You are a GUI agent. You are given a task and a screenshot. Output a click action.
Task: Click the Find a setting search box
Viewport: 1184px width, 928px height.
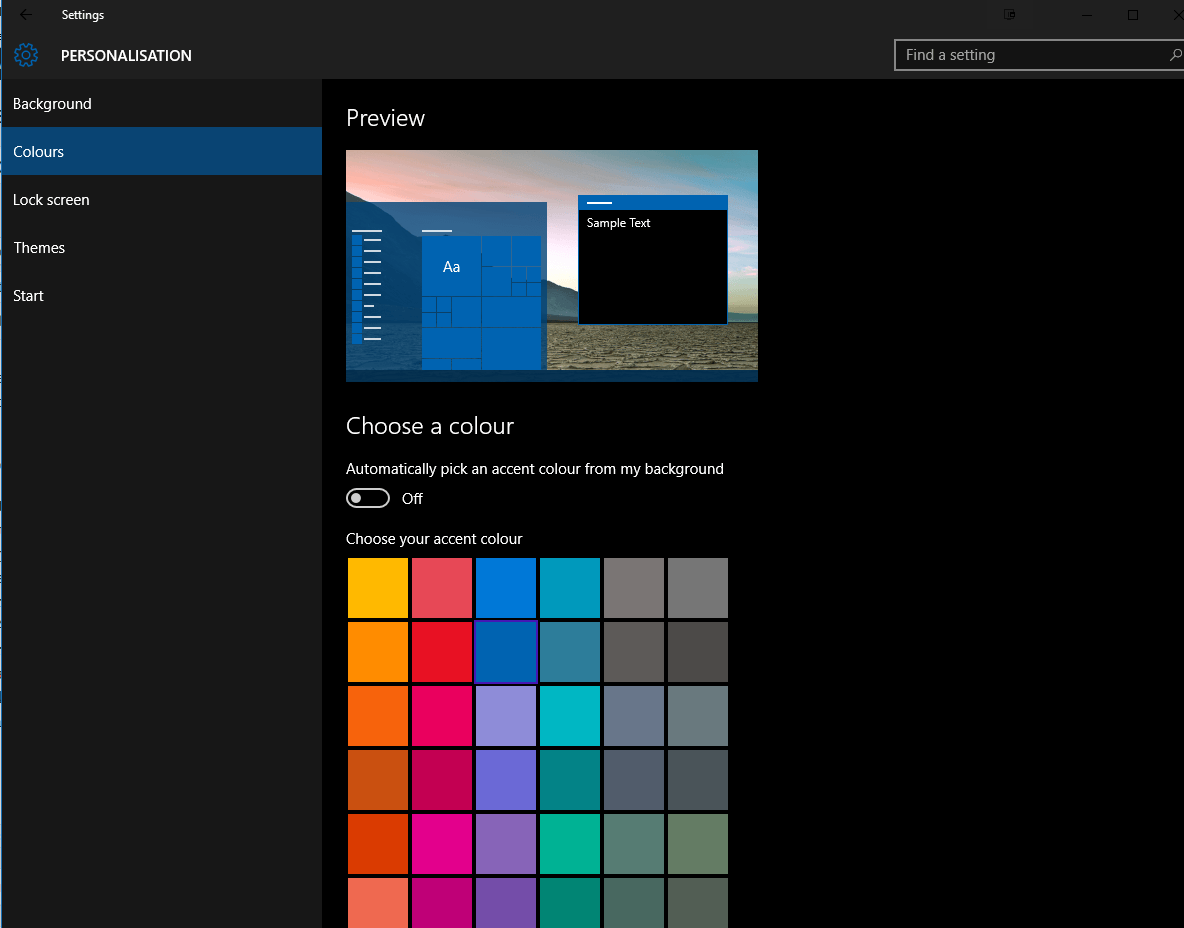point(1038,55)
